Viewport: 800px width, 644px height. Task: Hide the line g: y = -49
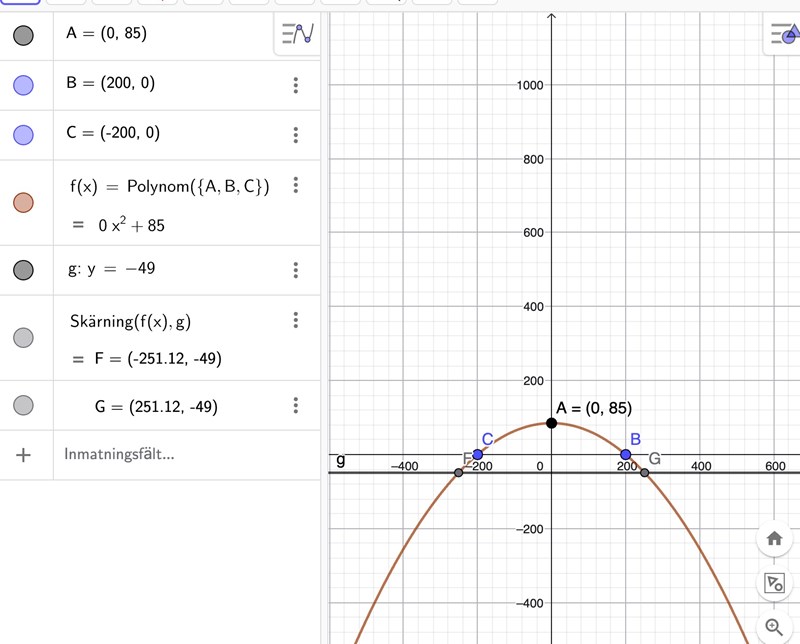coord(24,270)
